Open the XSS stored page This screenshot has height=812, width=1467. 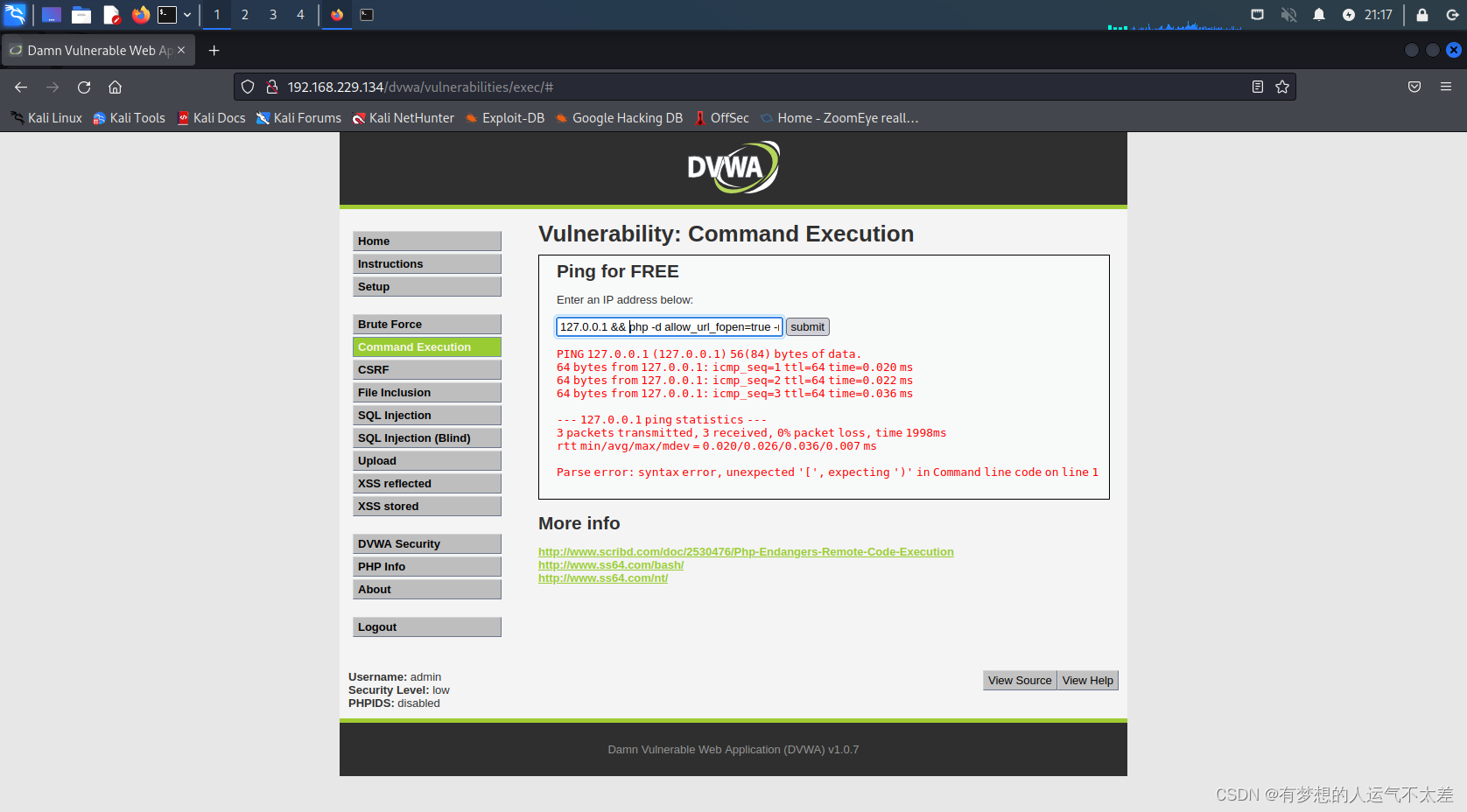coord(427,507)
